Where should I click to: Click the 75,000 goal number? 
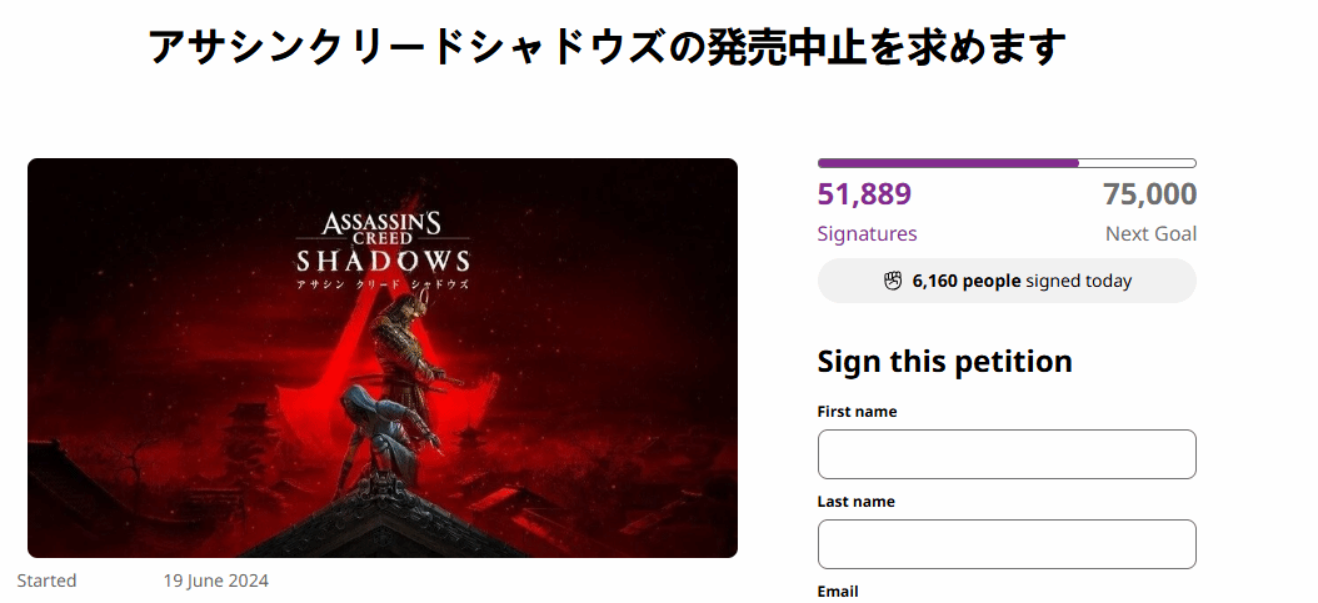pyautogui.click(x=1149, y=194)
